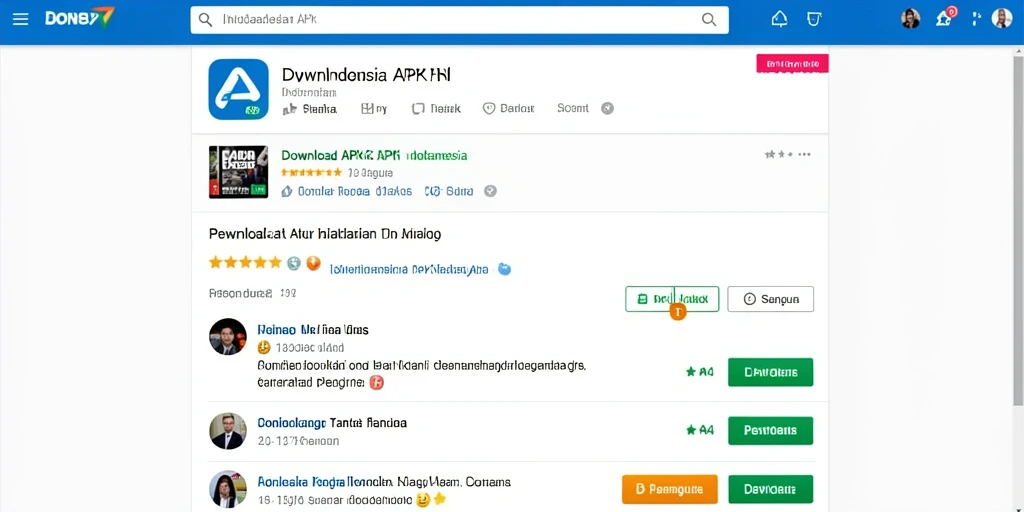Click the red icon at end of first review
Screen dimensions: 1024x512
[377, 383]
